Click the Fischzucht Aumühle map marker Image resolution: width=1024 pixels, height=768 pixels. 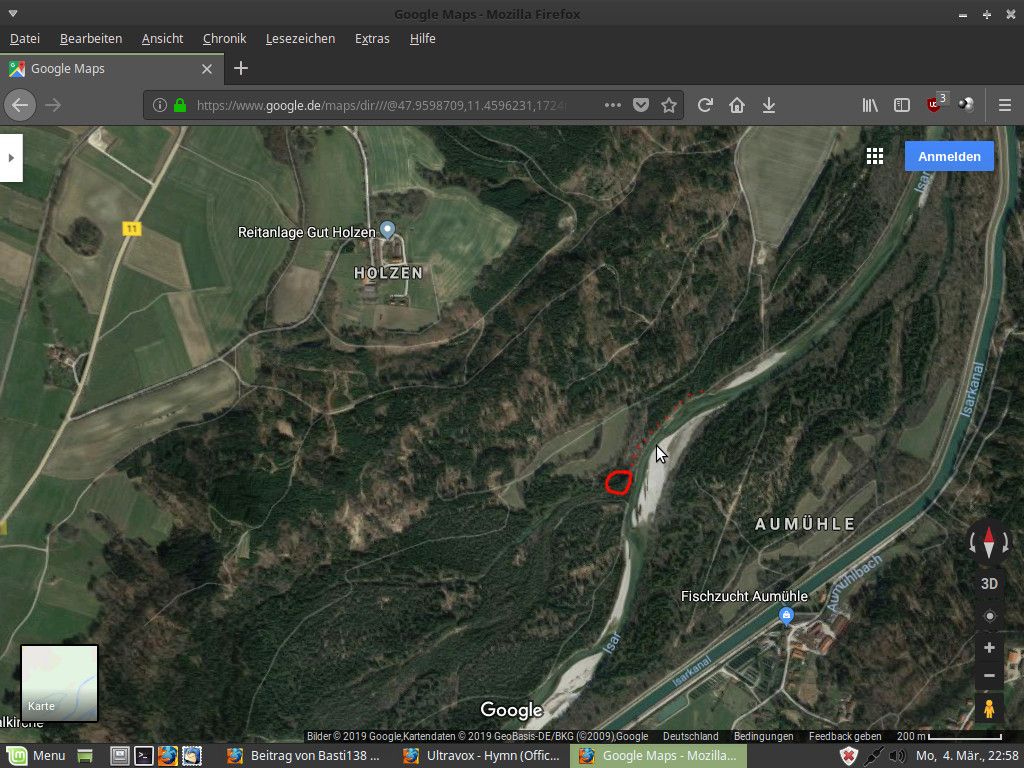(786, 615)
